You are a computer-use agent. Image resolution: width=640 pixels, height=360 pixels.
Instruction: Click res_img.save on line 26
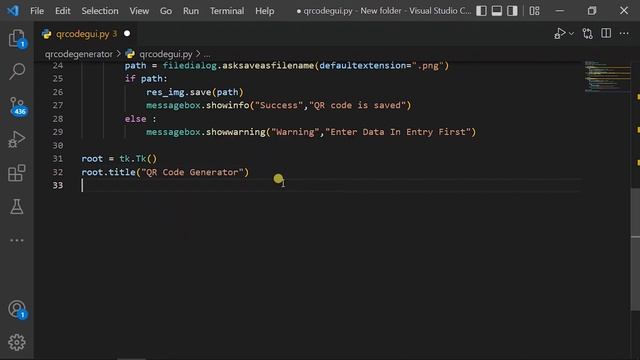click(178, 92)
